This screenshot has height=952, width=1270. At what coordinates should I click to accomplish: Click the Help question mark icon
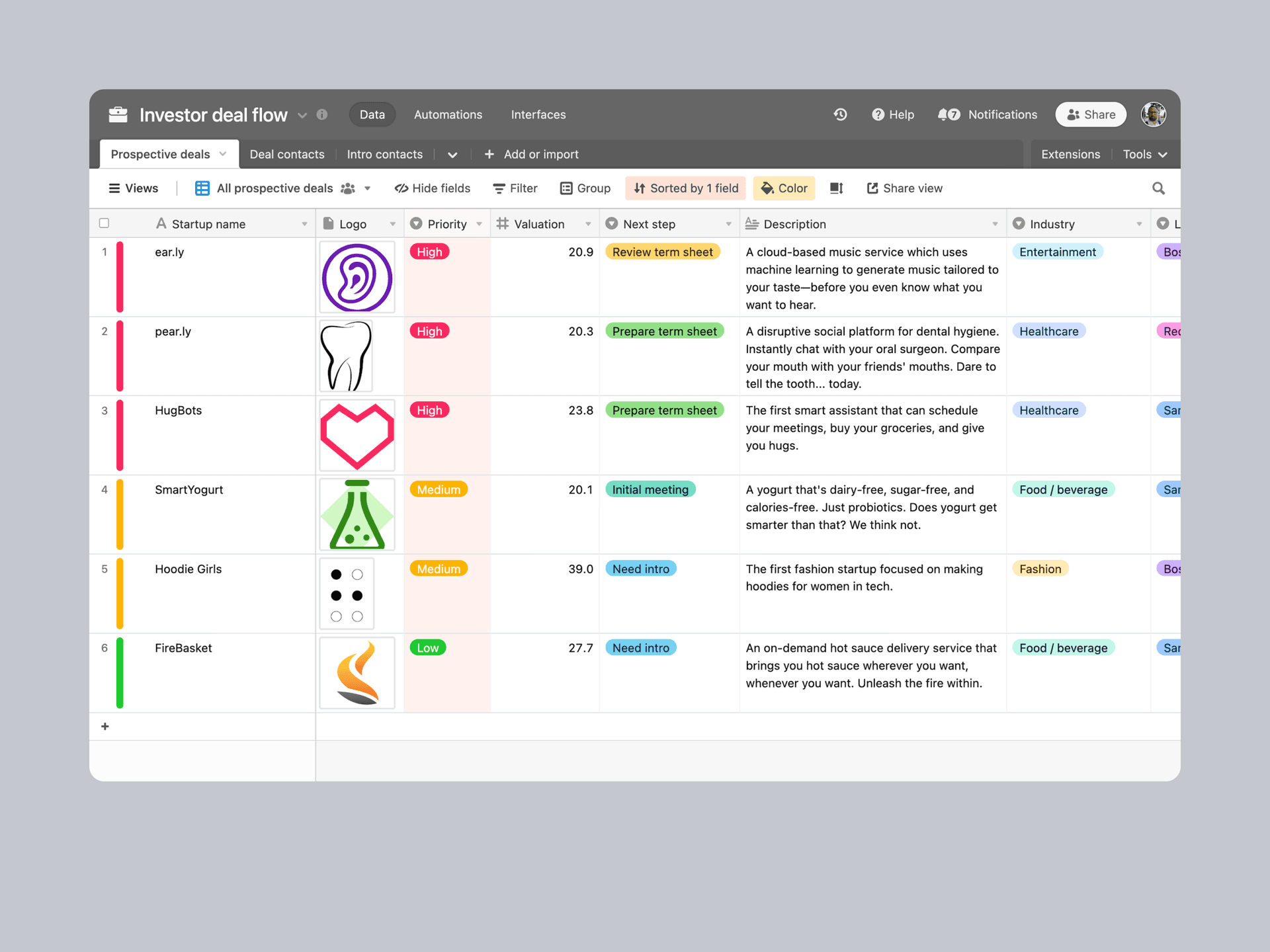(878, 114)
